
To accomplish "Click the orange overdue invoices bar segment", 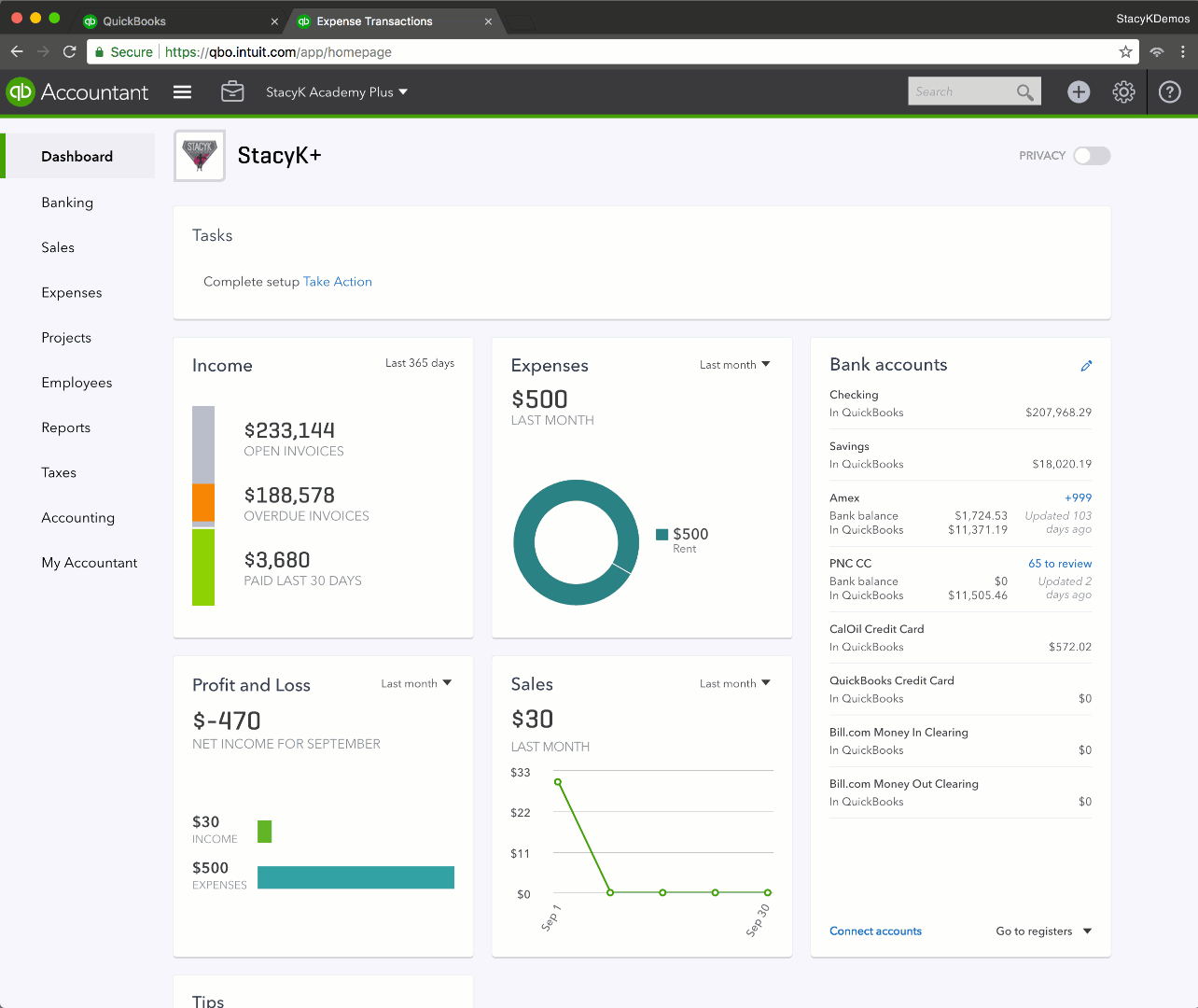I will [203, 502].
